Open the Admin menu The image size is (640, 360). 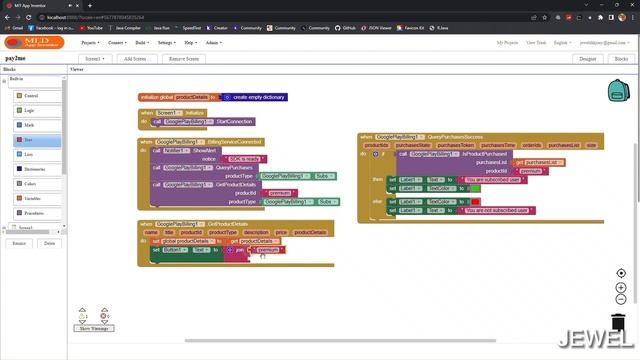214,42
